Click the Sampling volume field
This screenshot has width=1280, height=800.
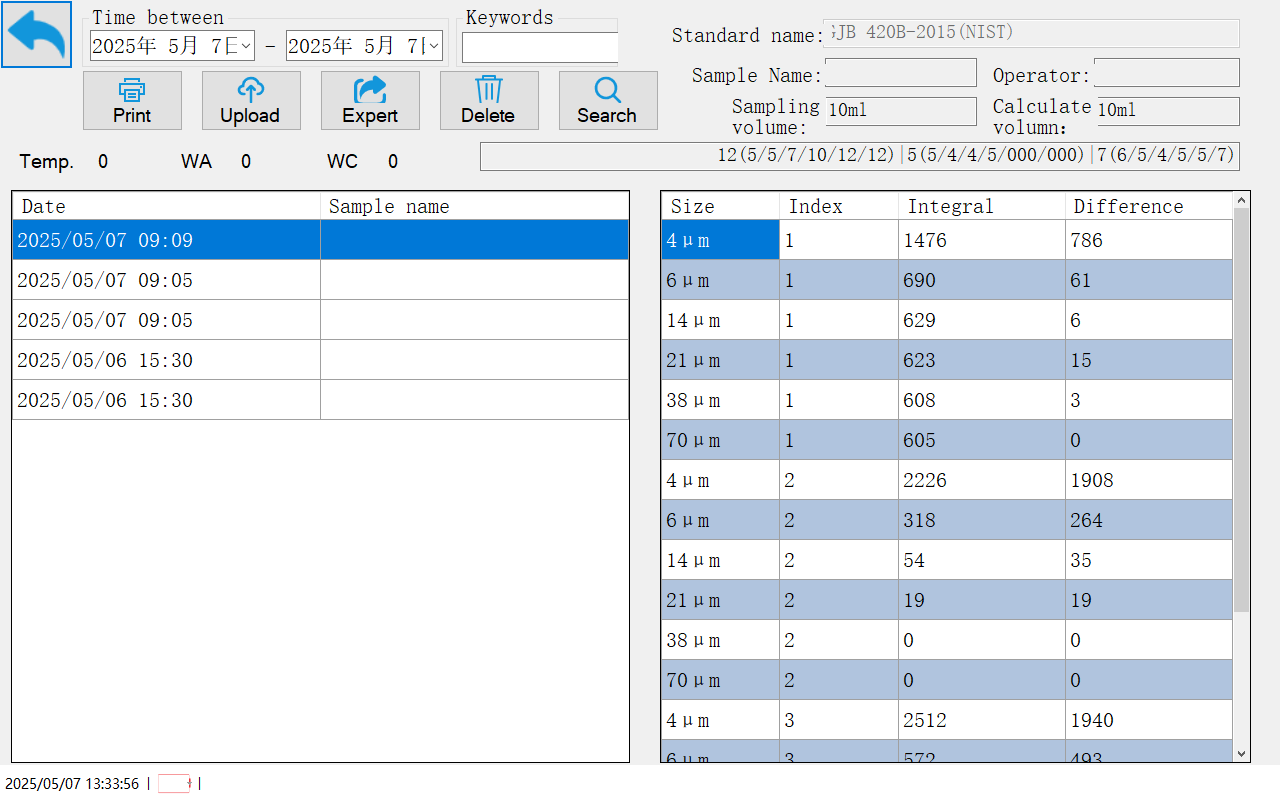[900, 111]
